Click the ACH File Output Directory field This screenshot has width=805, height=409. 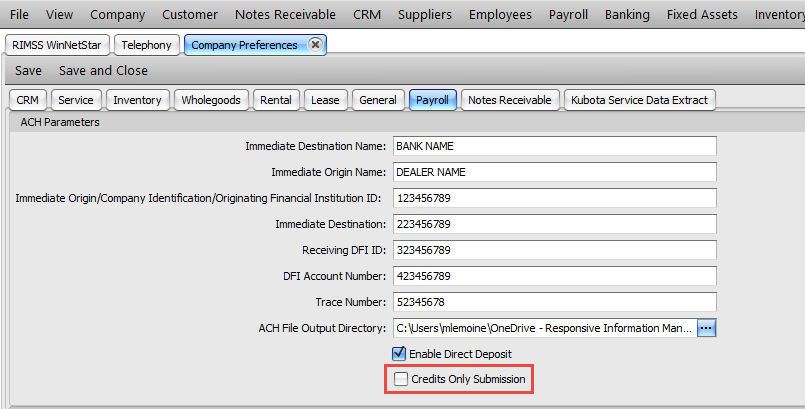coord(545,328)
